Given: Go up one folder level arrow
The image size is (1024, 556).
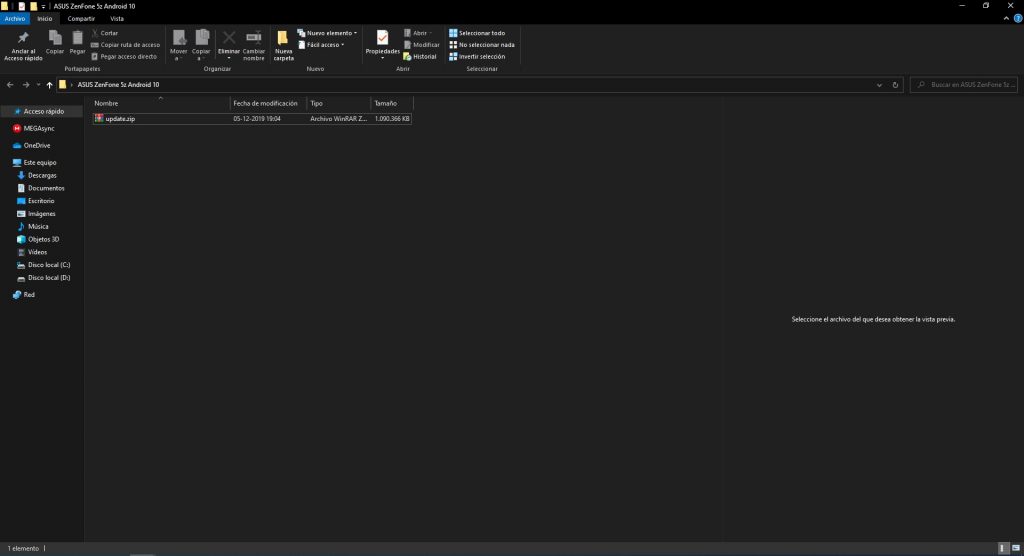Looking at the screenshot, I should point(49,85).
